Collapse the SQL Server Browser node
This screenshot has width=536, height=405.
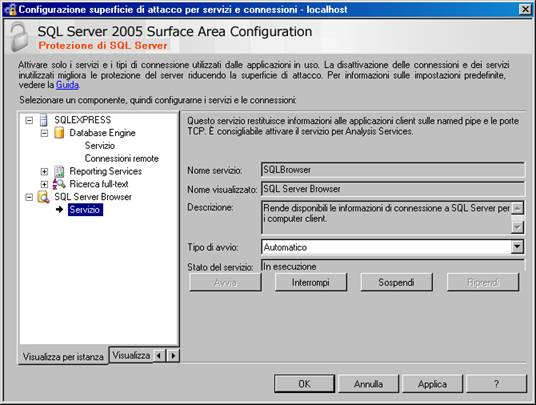[29, 197]
